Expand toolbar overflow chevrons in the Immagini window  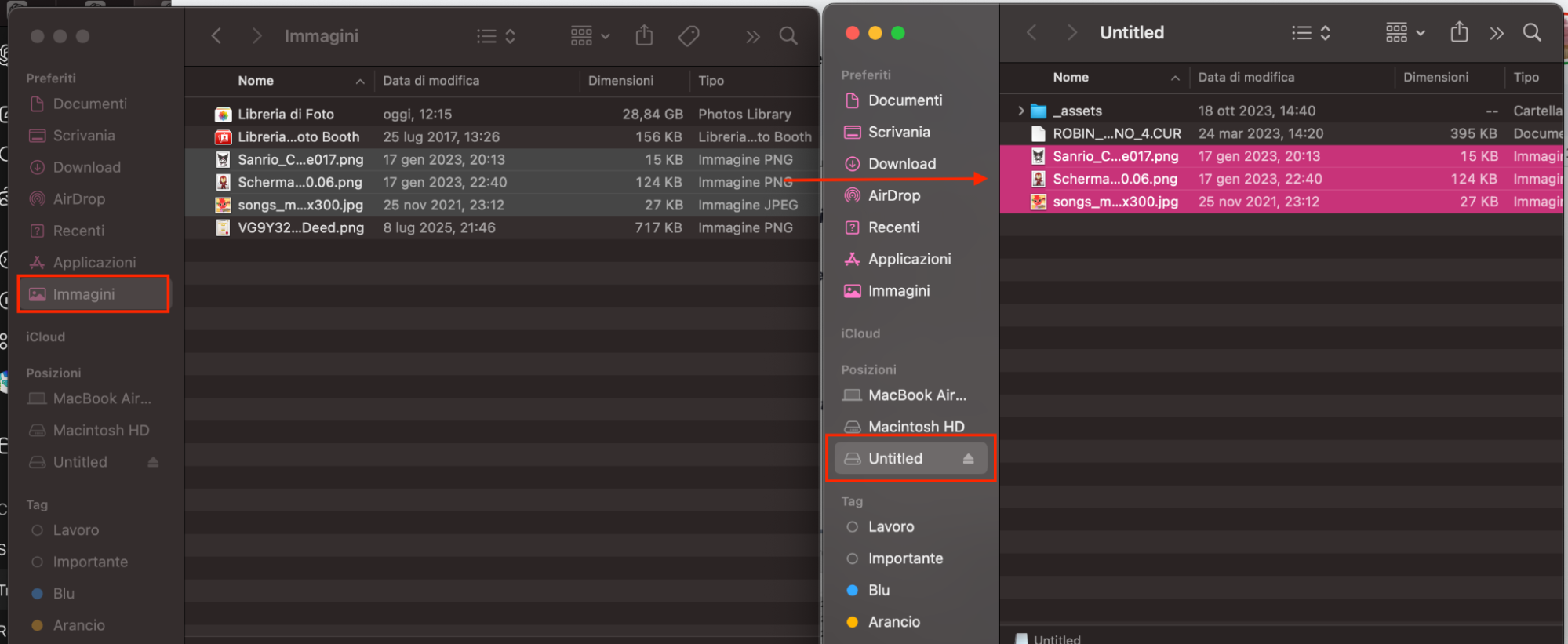pos(753,37)
